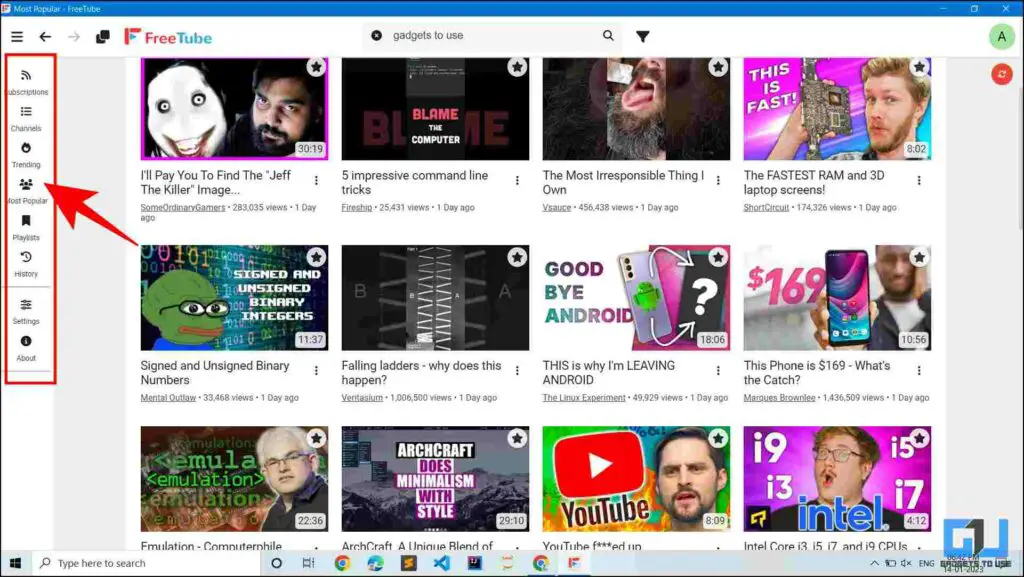This screenshot has width=1024, height=577.
Task: Open the title "This Phone is $169 - What's the Catch?"
Action: [816, 373]
